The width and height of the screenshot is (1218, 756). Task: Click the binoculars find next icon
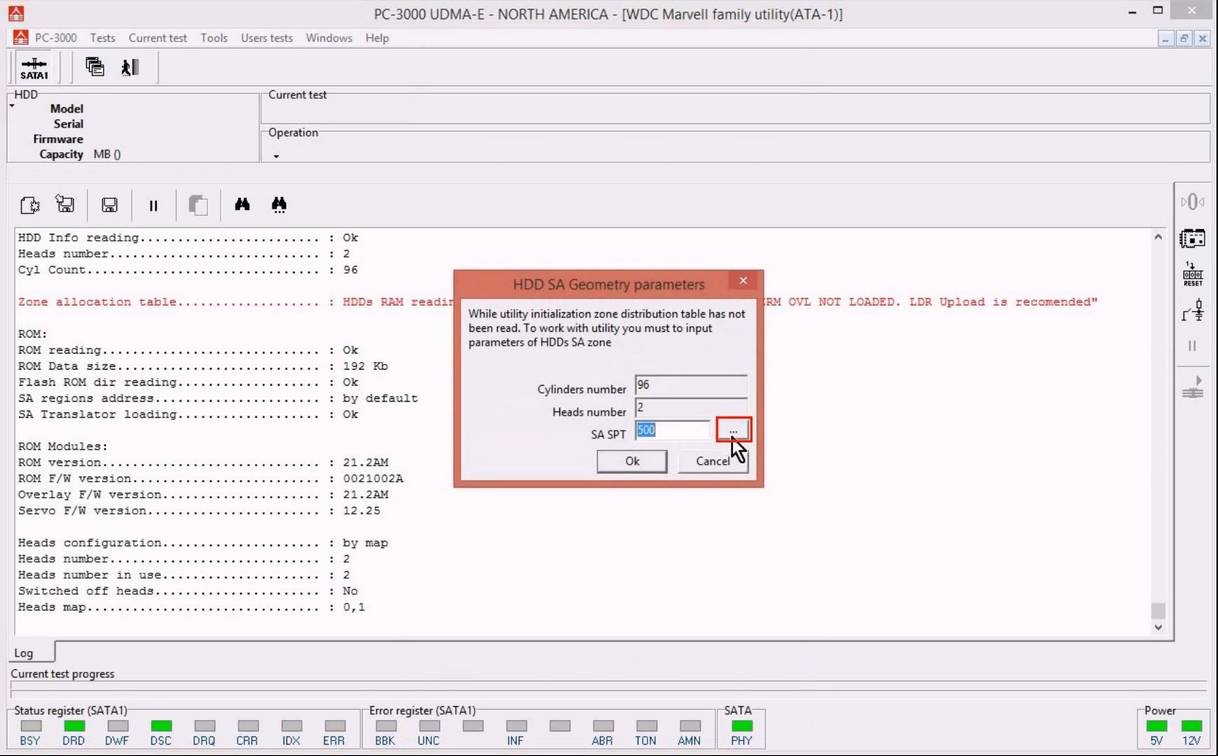[279, 205]
